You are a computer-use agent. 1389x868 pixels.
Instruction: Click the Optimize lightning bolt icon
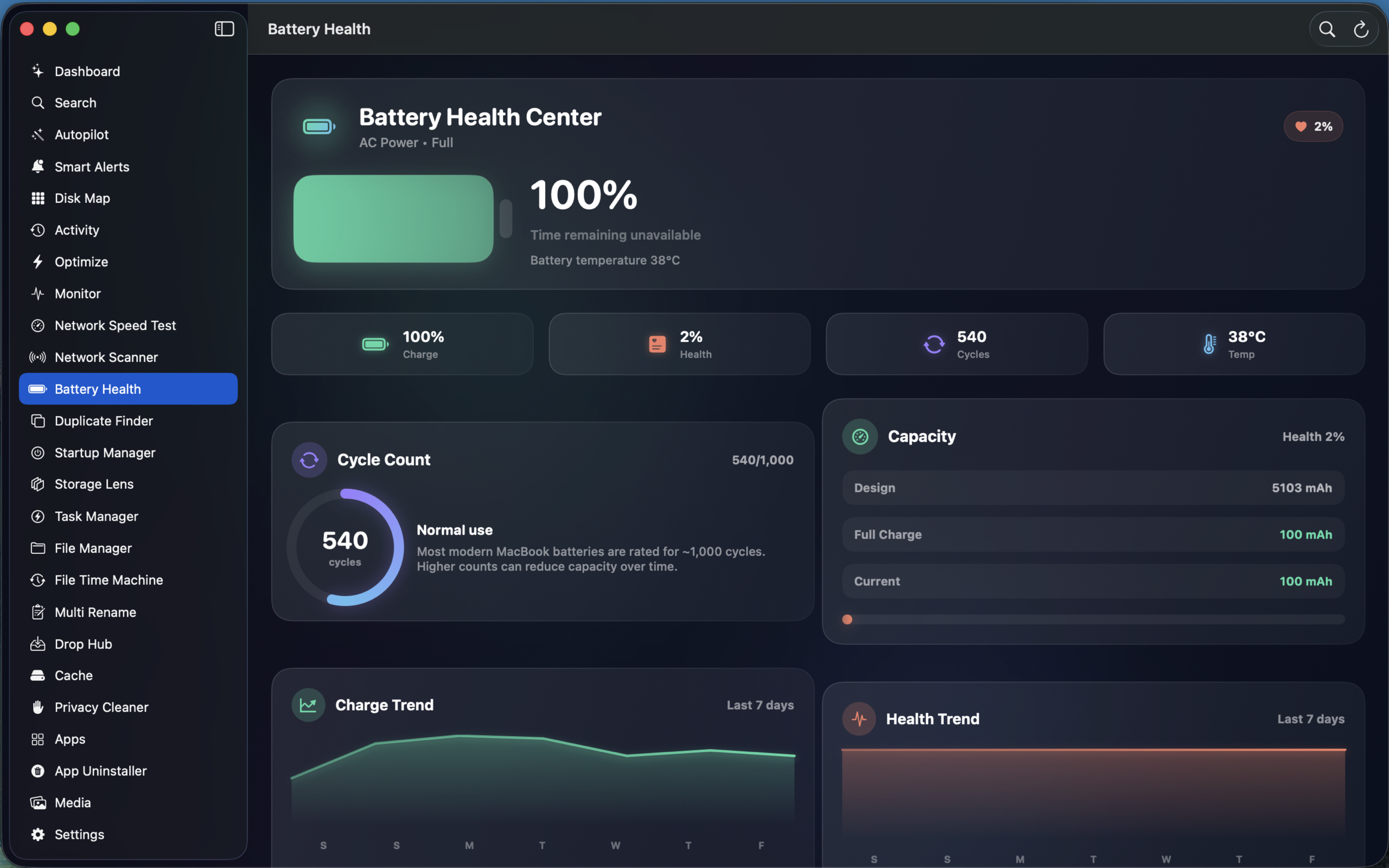click(x=38, y=262)
